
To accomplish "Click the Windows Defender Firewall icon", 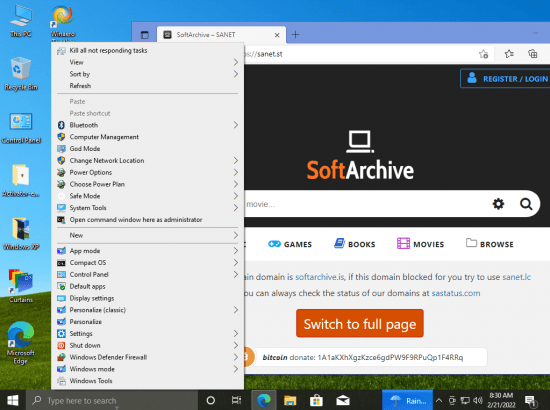I will [x=61, y=357].
